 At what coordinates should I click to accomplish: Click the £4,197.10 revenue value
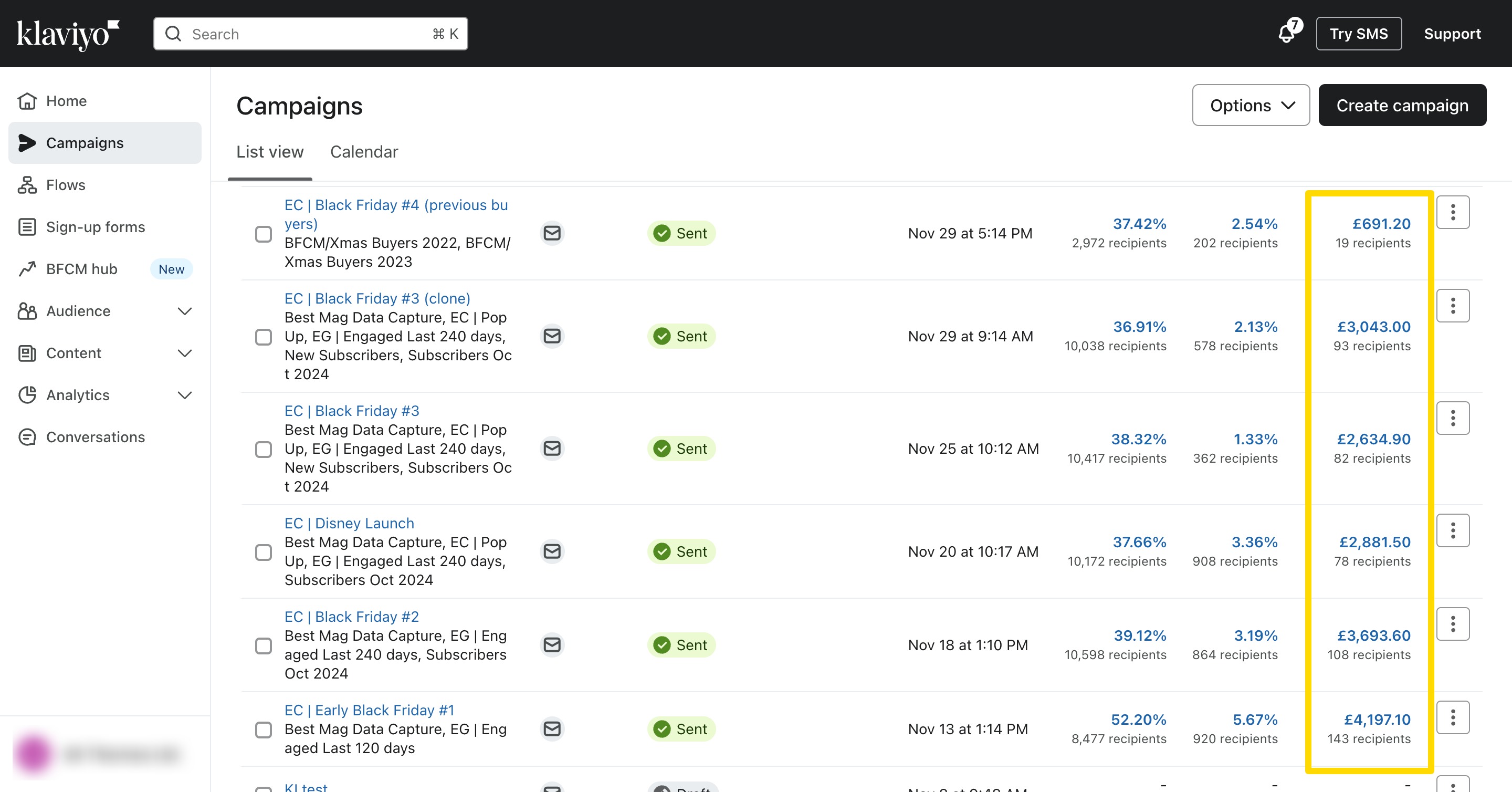point(1377,719)
